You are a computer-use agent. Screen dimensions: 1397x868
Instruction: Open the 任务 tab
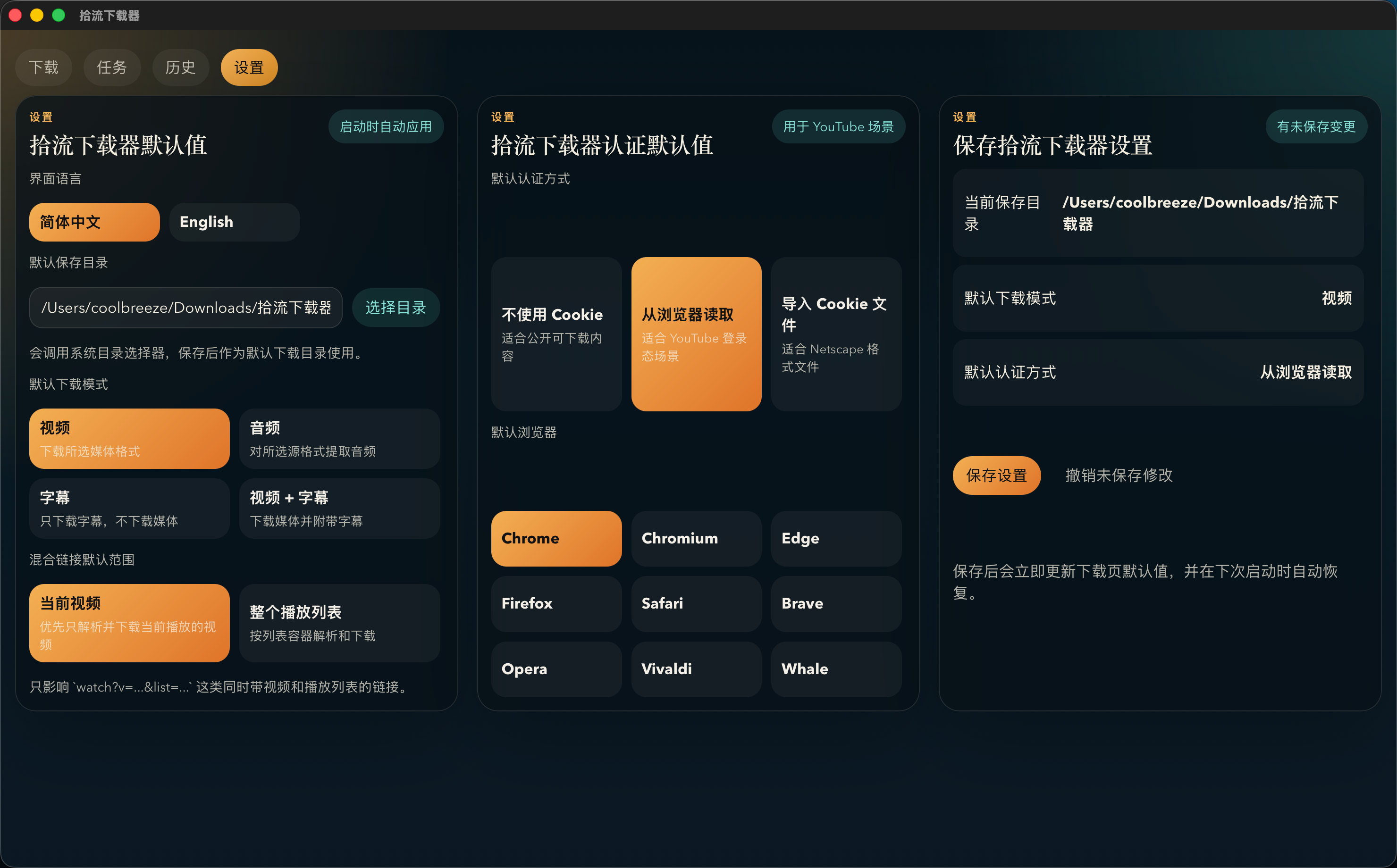point(112,67)
